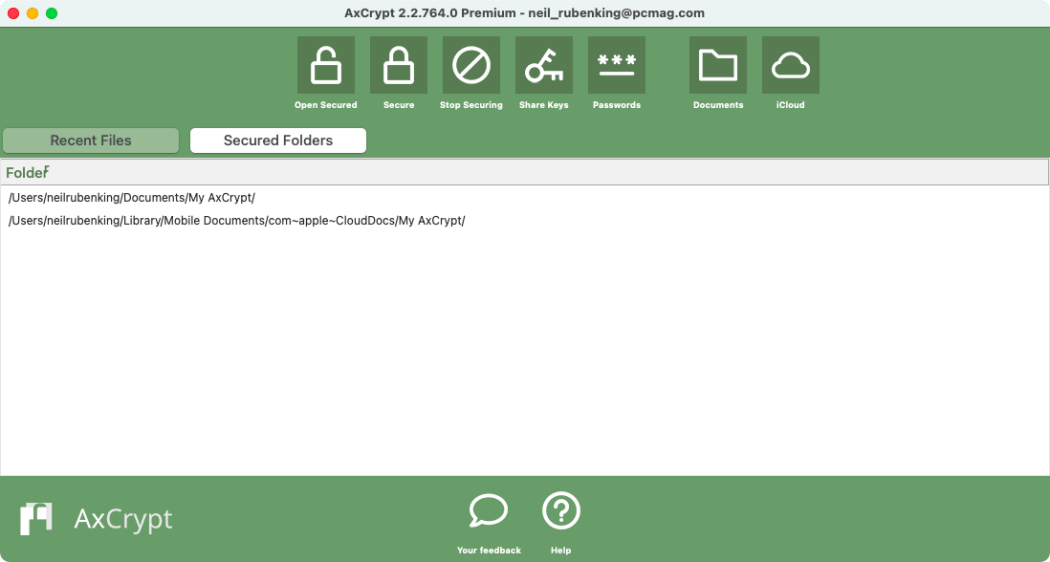Switch to the Recent Files tab

click(91, 141)
